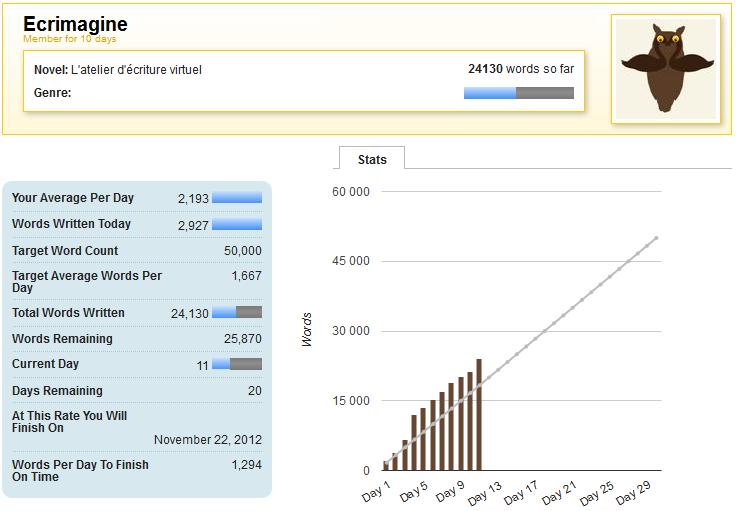Click the November 22, 2012 finish date
This screenshot has width=742, height=511.
(207, 440)
